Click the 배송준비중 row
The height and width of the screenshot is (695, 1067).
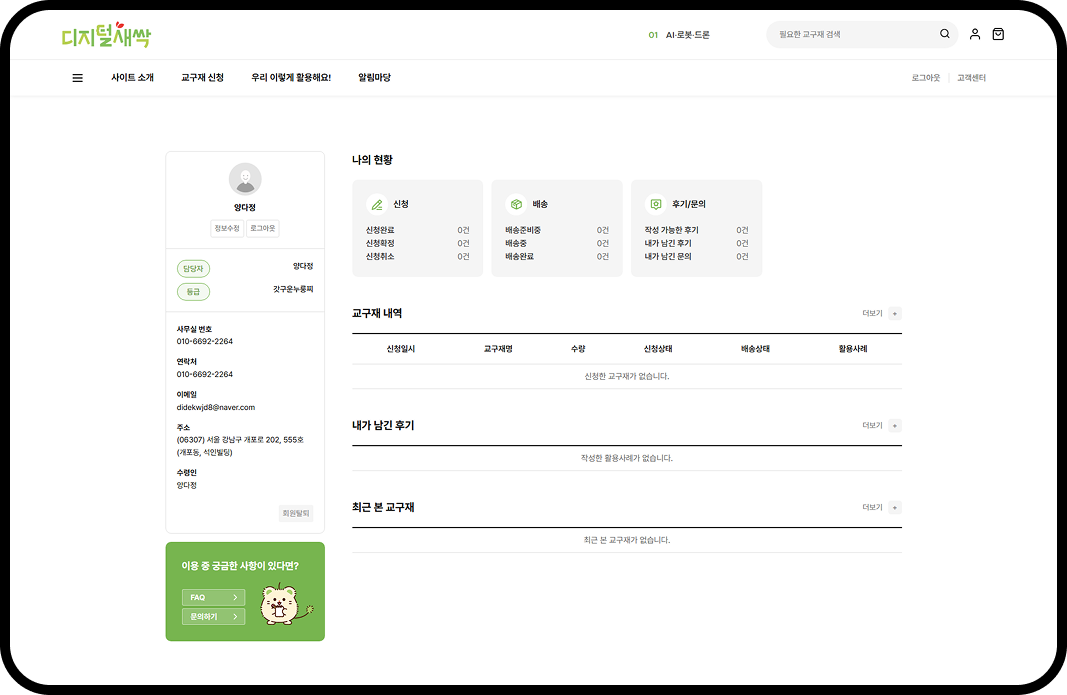(557, 230)
